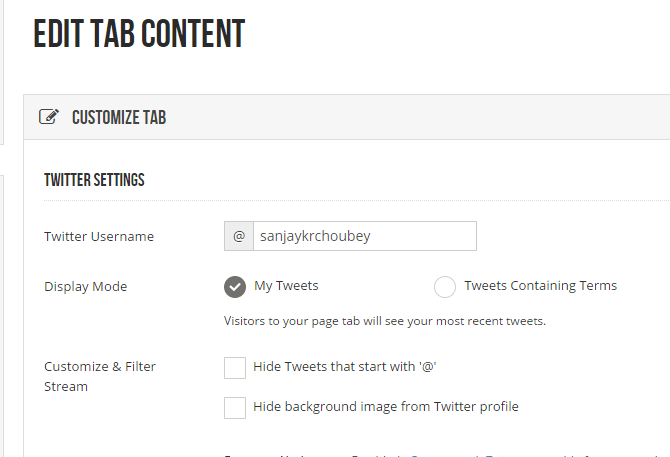This screenshot has width=670, height=457.
Task: Click the pencil edit icon beside Customize Tab
Action: tap(48, 117)
